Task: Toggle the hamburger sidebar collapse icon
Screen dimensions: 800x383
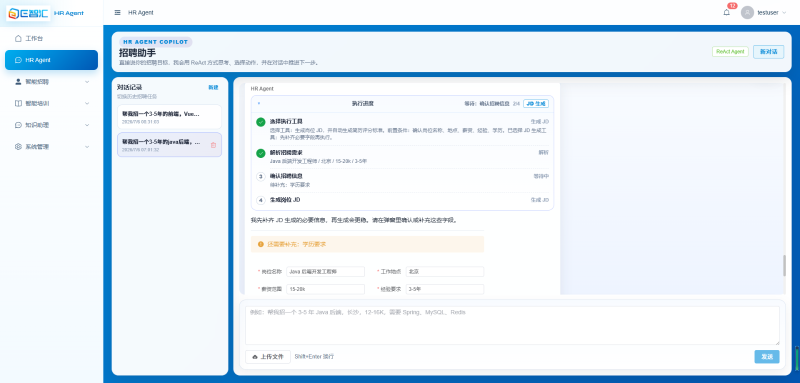Action: coord(118,12)
